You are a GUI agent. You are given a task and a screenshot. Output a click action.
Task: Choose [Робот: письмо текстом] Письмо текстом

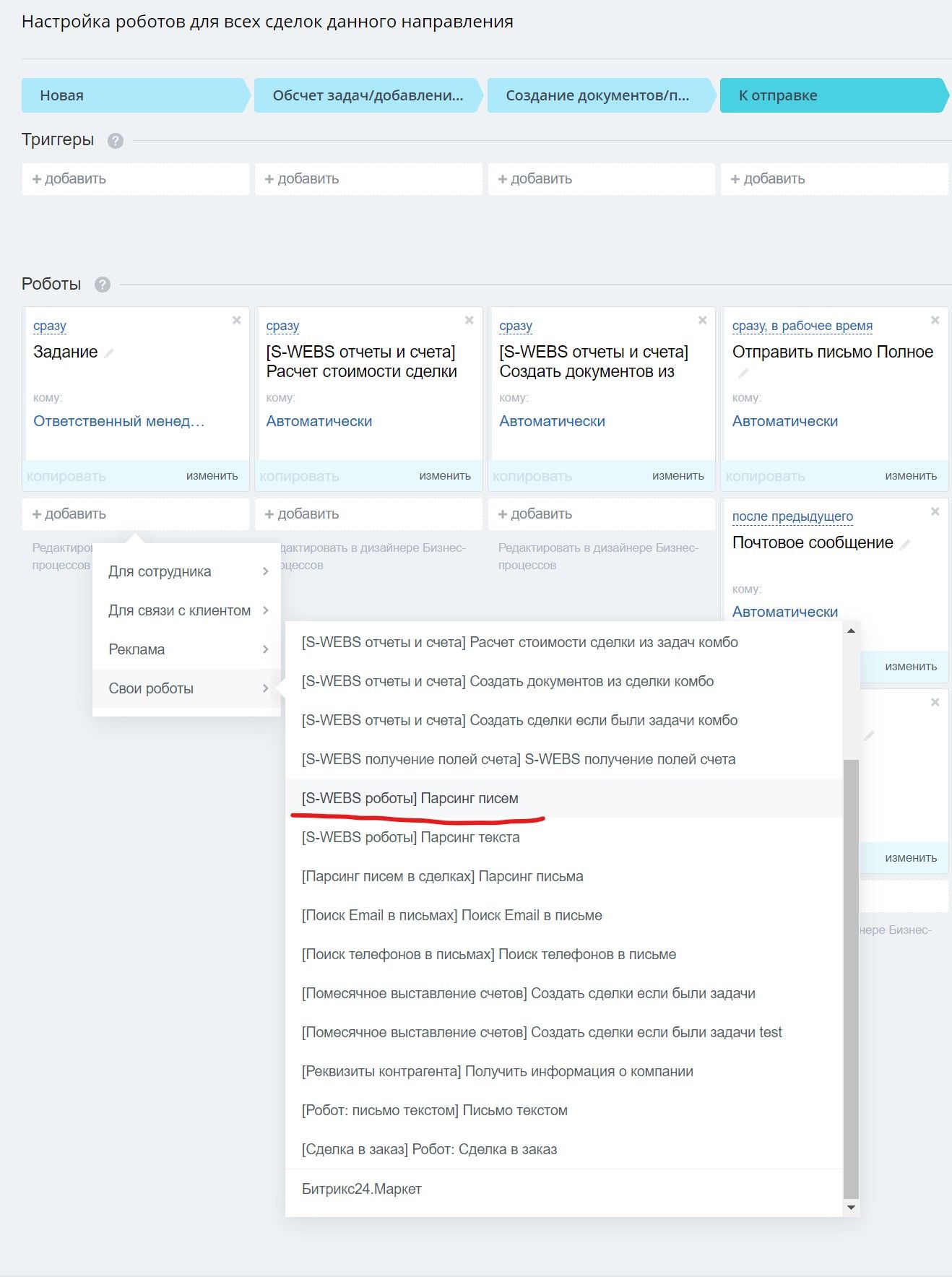564,1110
